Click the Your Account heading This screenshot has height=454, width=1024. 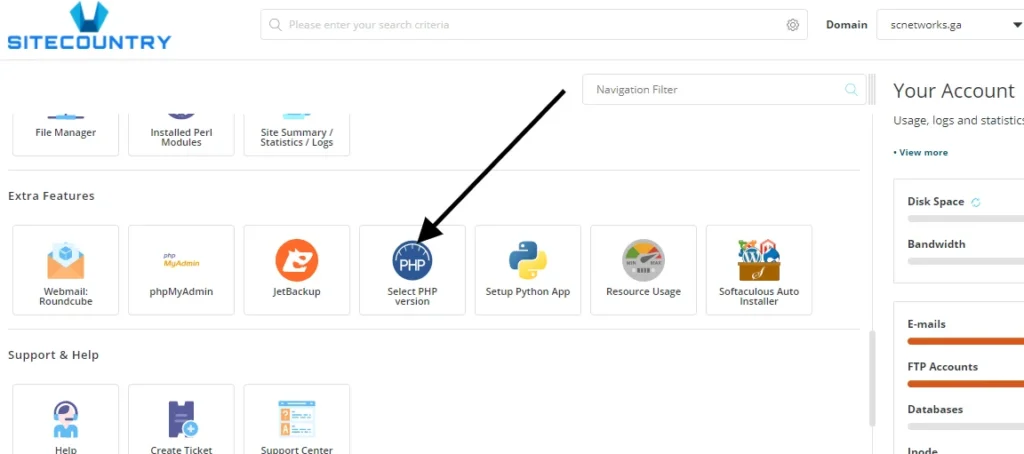954,91
